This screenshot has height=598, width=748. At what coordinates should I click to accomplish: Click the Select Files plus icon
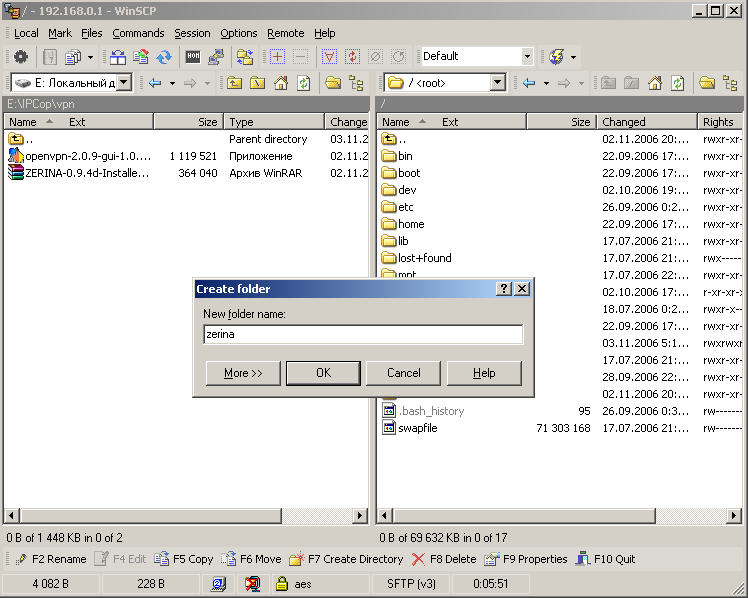click(x=277, y=57)
